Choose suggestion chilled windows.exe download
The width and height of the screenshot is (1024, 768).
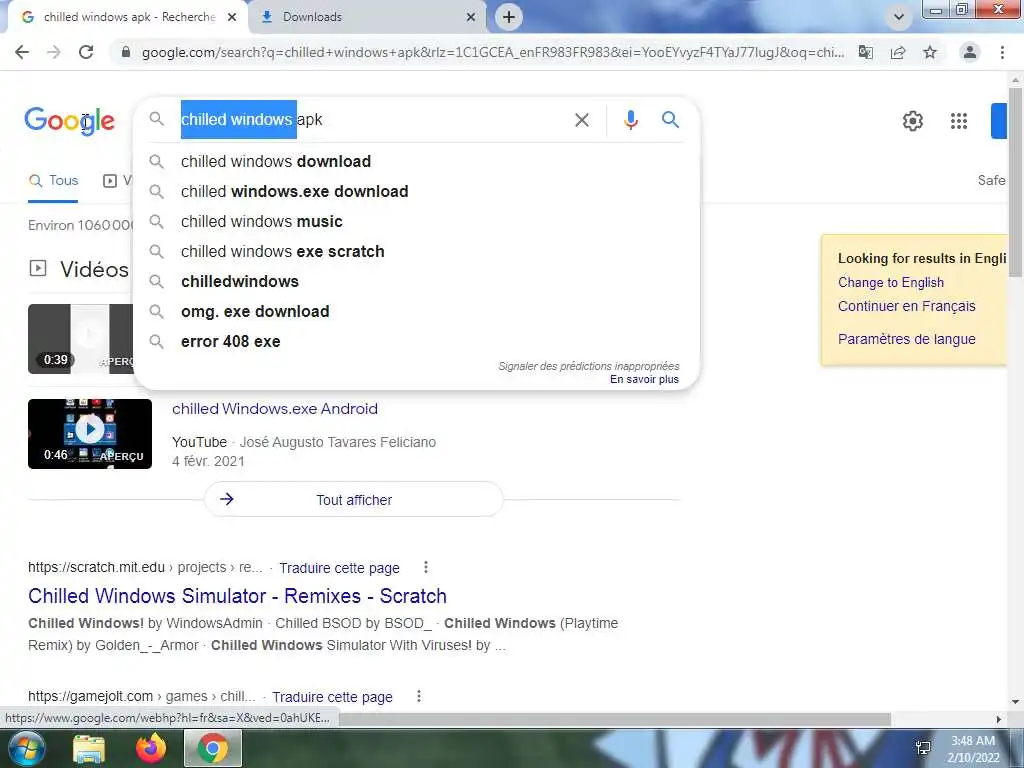pos(416,191)
